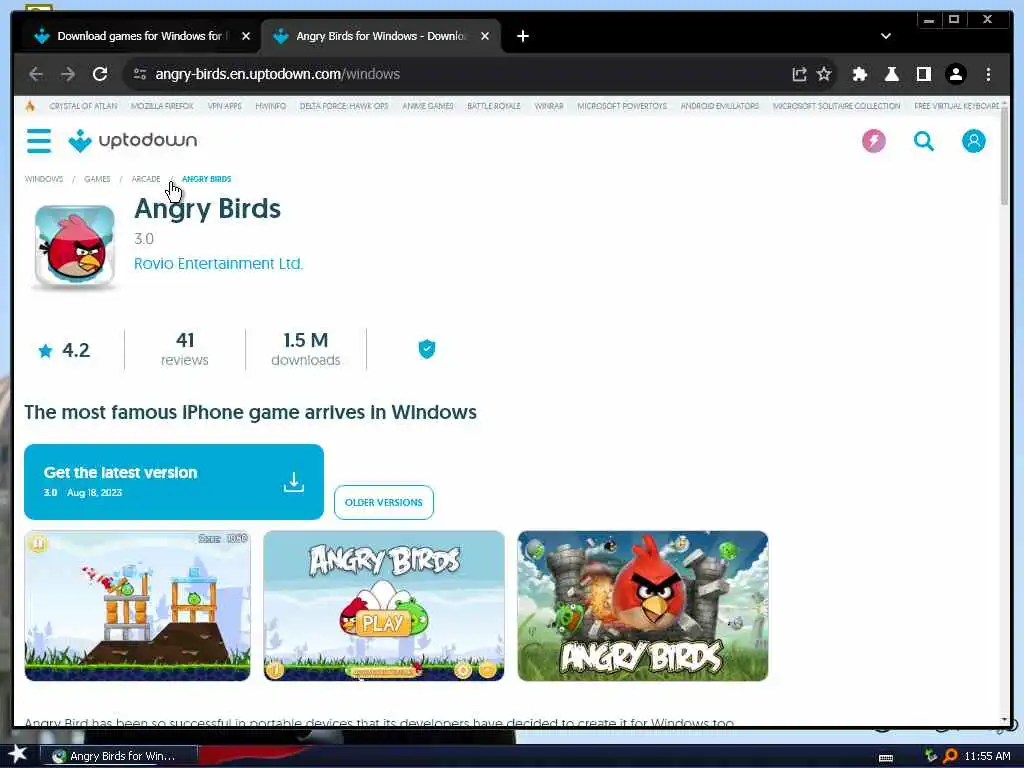Click Get the latest version button

(x=174, y=482)
